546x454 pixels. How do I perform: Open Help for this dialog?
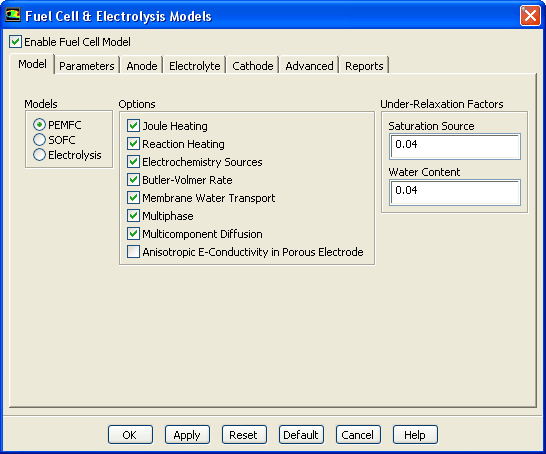(415, 435)
